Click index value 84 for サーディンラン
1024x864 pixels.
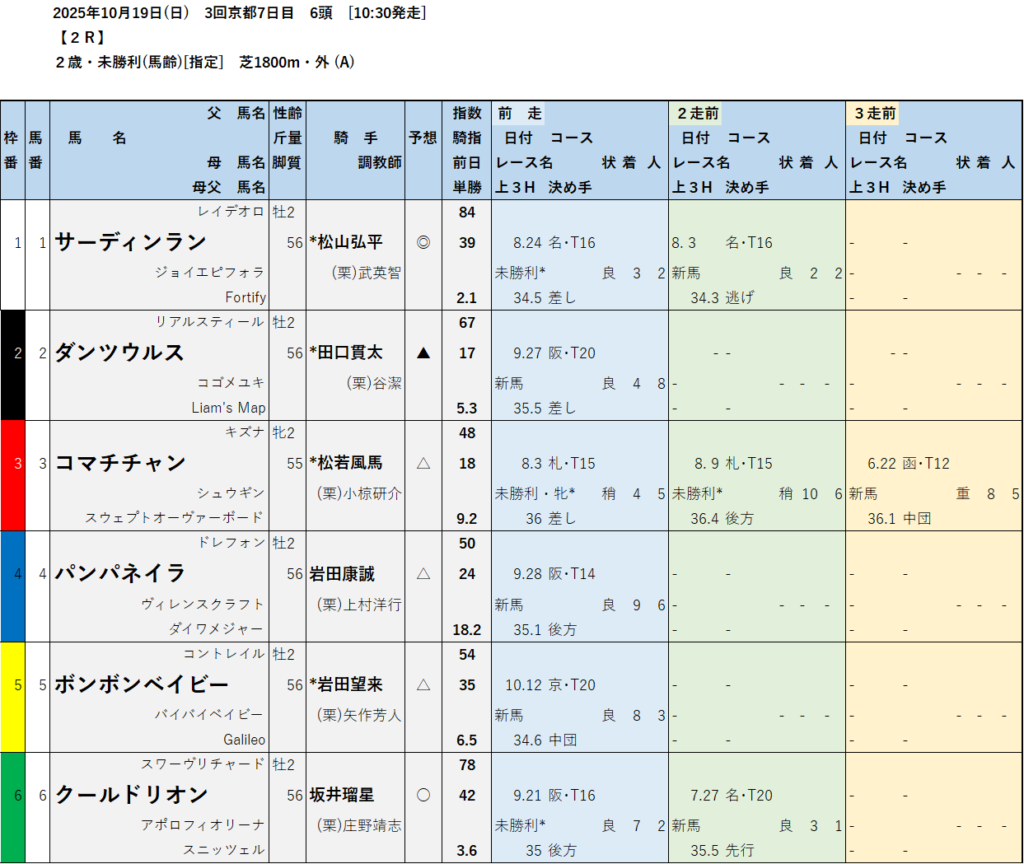click(467, 212)
